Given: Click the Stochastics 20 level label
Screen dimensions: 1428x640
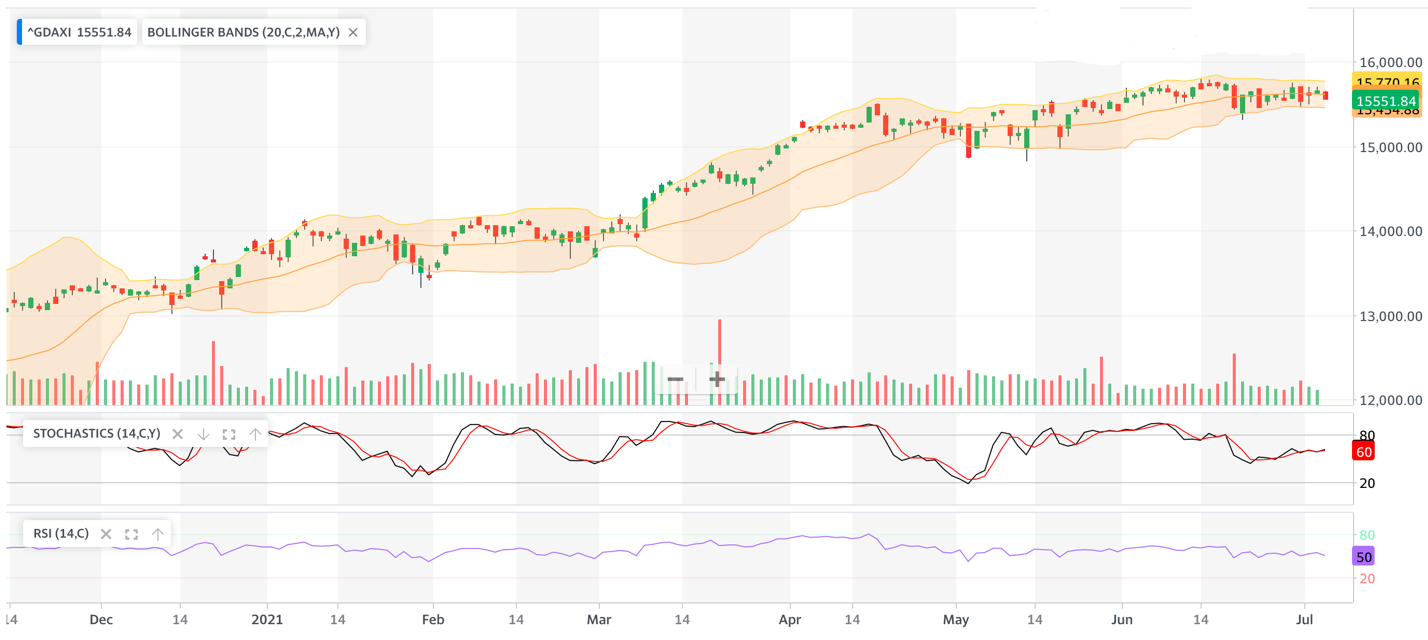Looking at the screenshot, I should [x=1367, y=483].
